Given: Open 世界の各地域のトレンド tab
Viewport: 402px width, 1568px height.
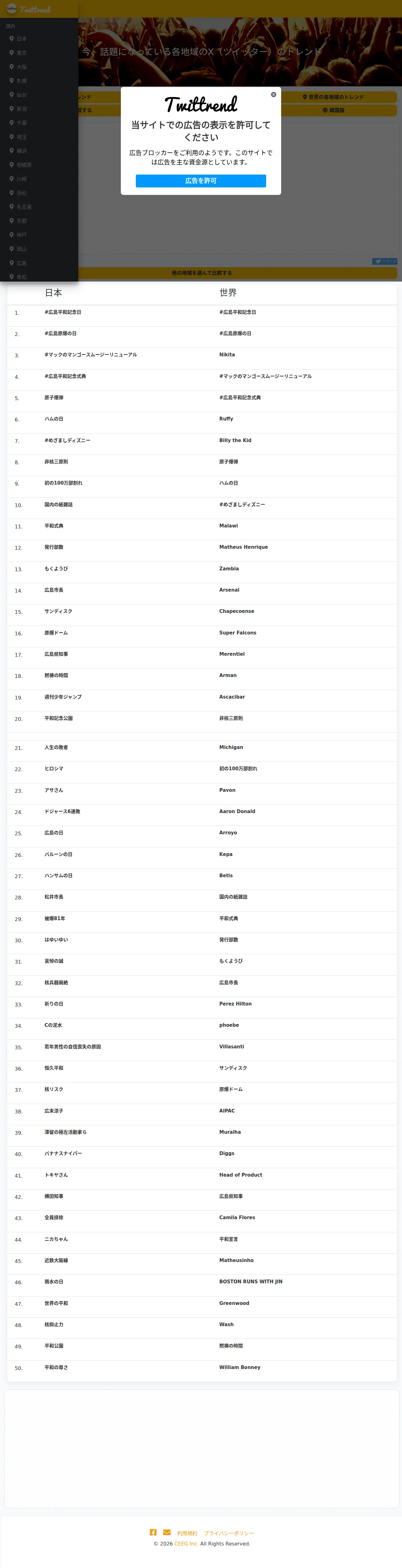Looking at the screenshot, I should point(333,97).
